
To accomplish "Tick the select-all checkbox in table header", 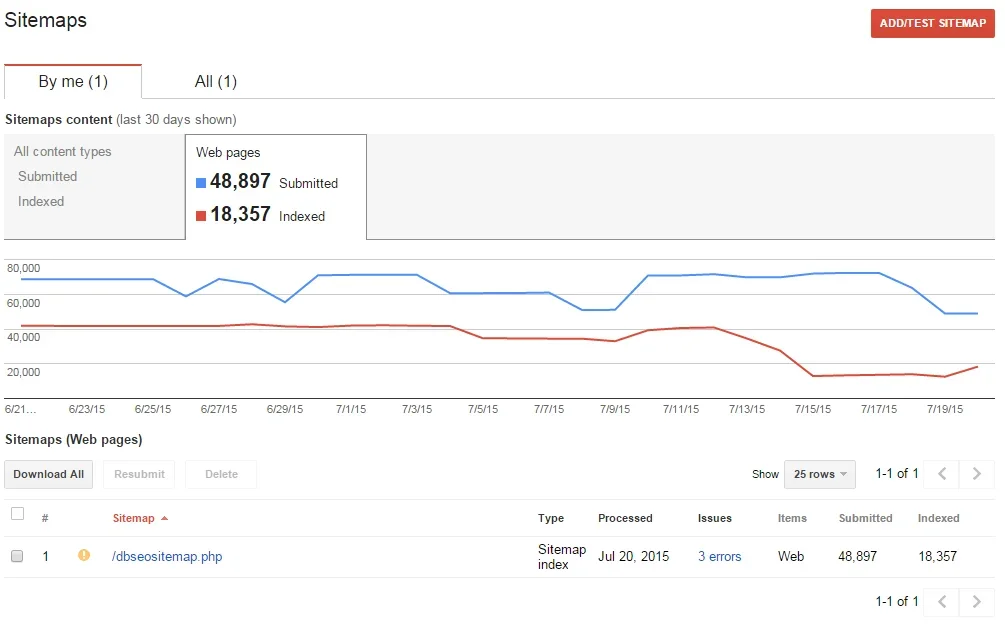I will coord(18,514).
